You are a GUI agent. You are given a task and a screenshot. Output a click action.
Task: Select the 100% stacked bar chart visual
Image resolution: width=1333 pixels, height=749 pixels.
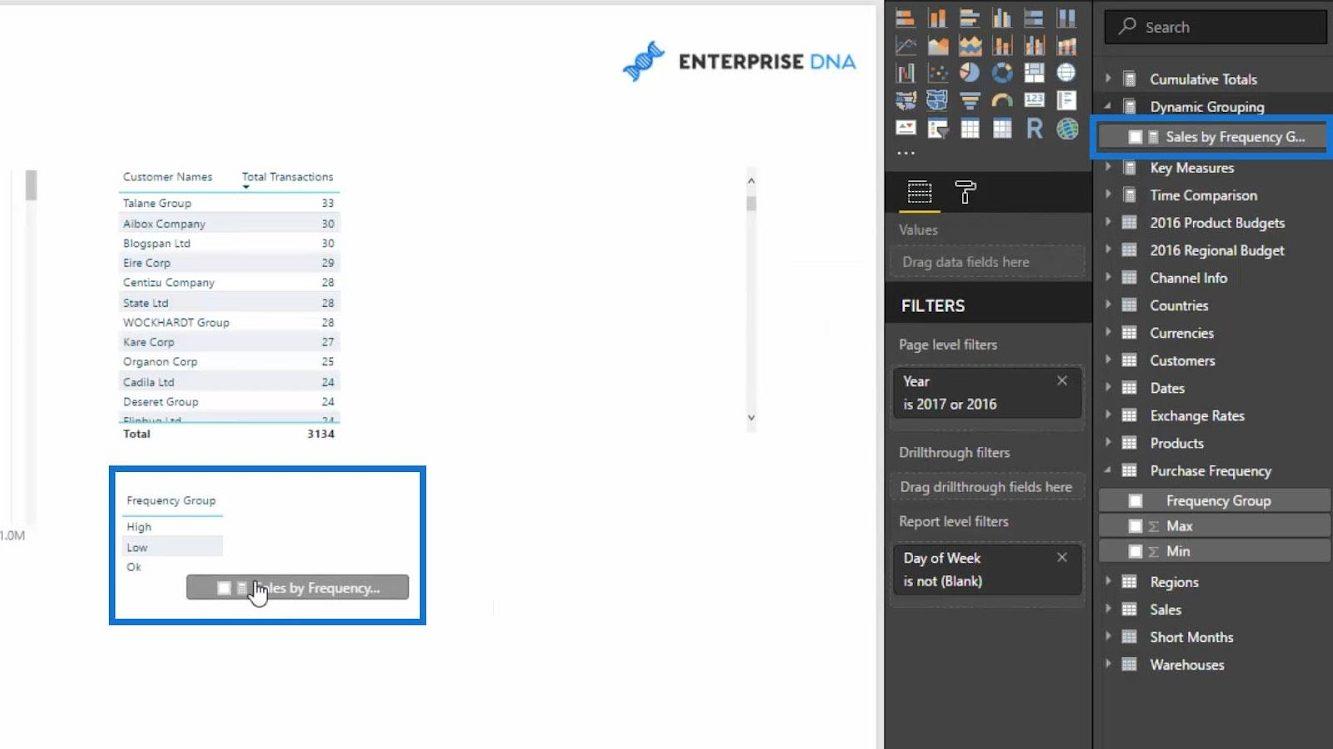(x=1034, y=18)
